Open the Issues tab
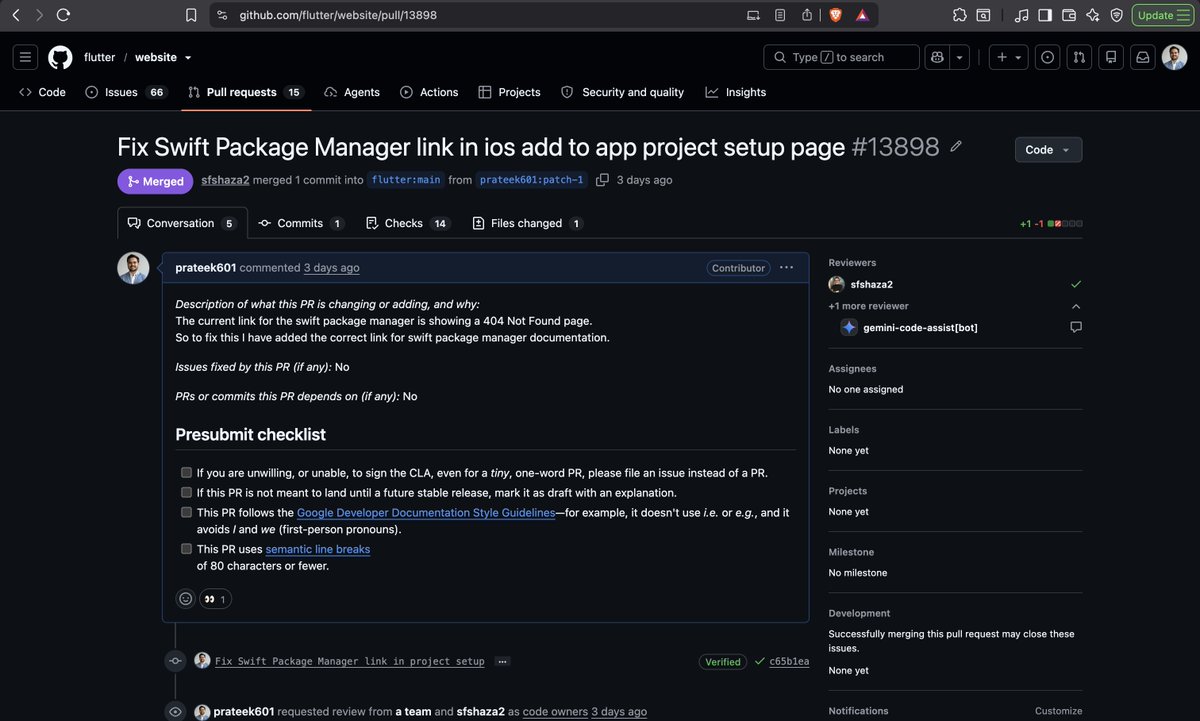Viewport: 1200px width, 721px height. click(126, 92)
